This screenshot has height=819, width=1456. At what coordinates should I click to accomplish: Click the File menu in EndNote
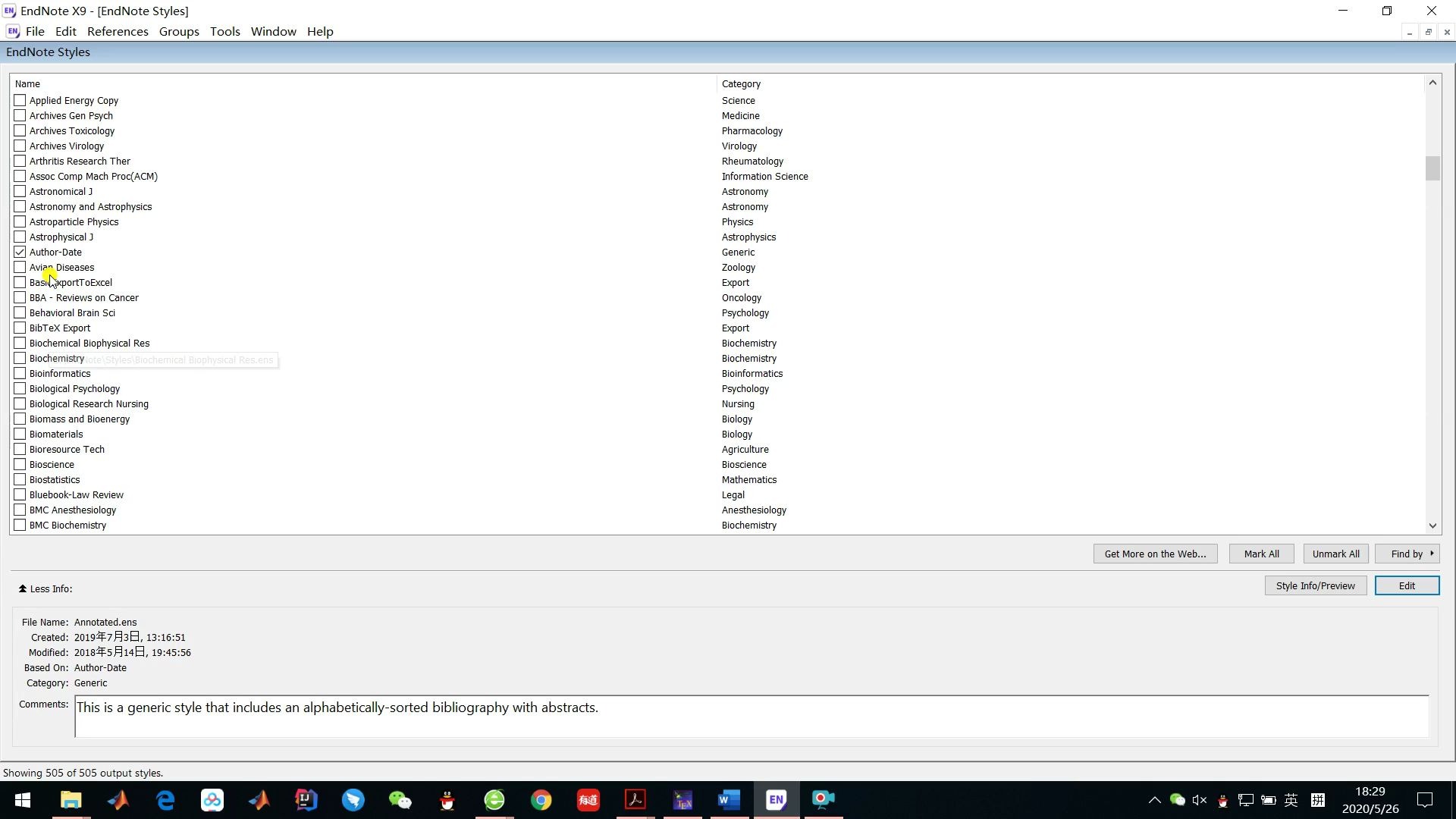pos(35,31)
